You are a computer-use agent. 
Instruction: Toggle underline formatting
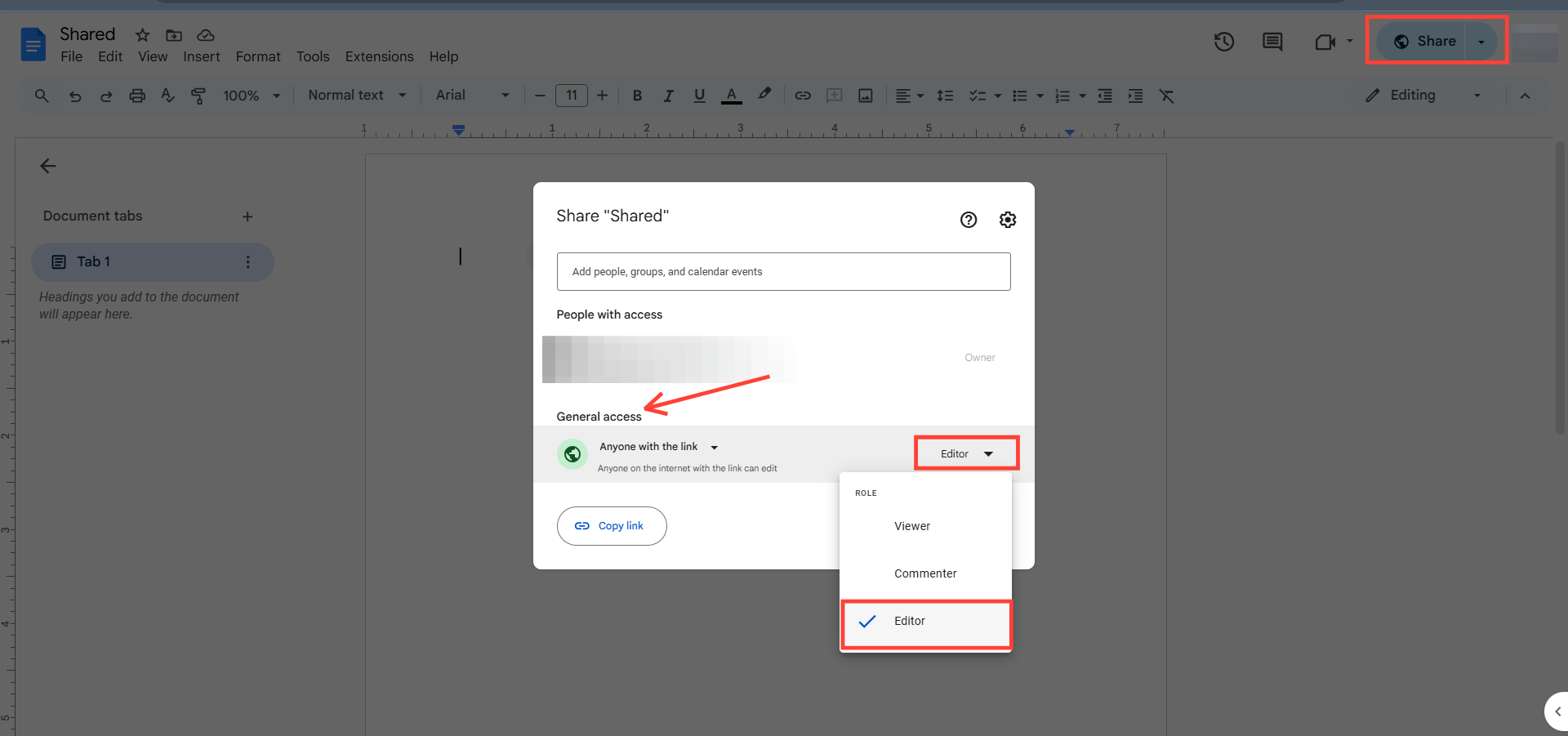(x=699, y=96)
